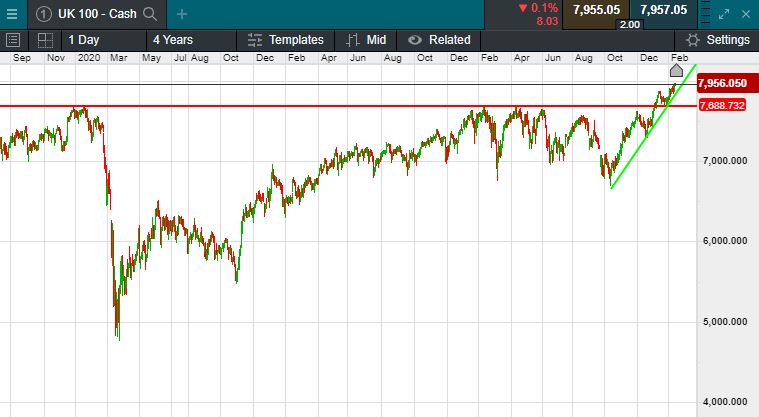Open the Mid price type selector
Viewport: 759px width, 417px height.
point(366,40)
